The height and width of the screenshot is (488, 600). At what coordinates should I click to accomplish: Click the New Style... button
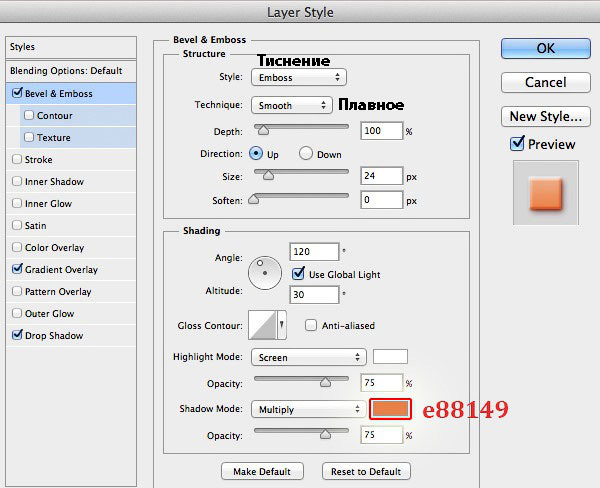pyautogui.click(x=546, y=116)
